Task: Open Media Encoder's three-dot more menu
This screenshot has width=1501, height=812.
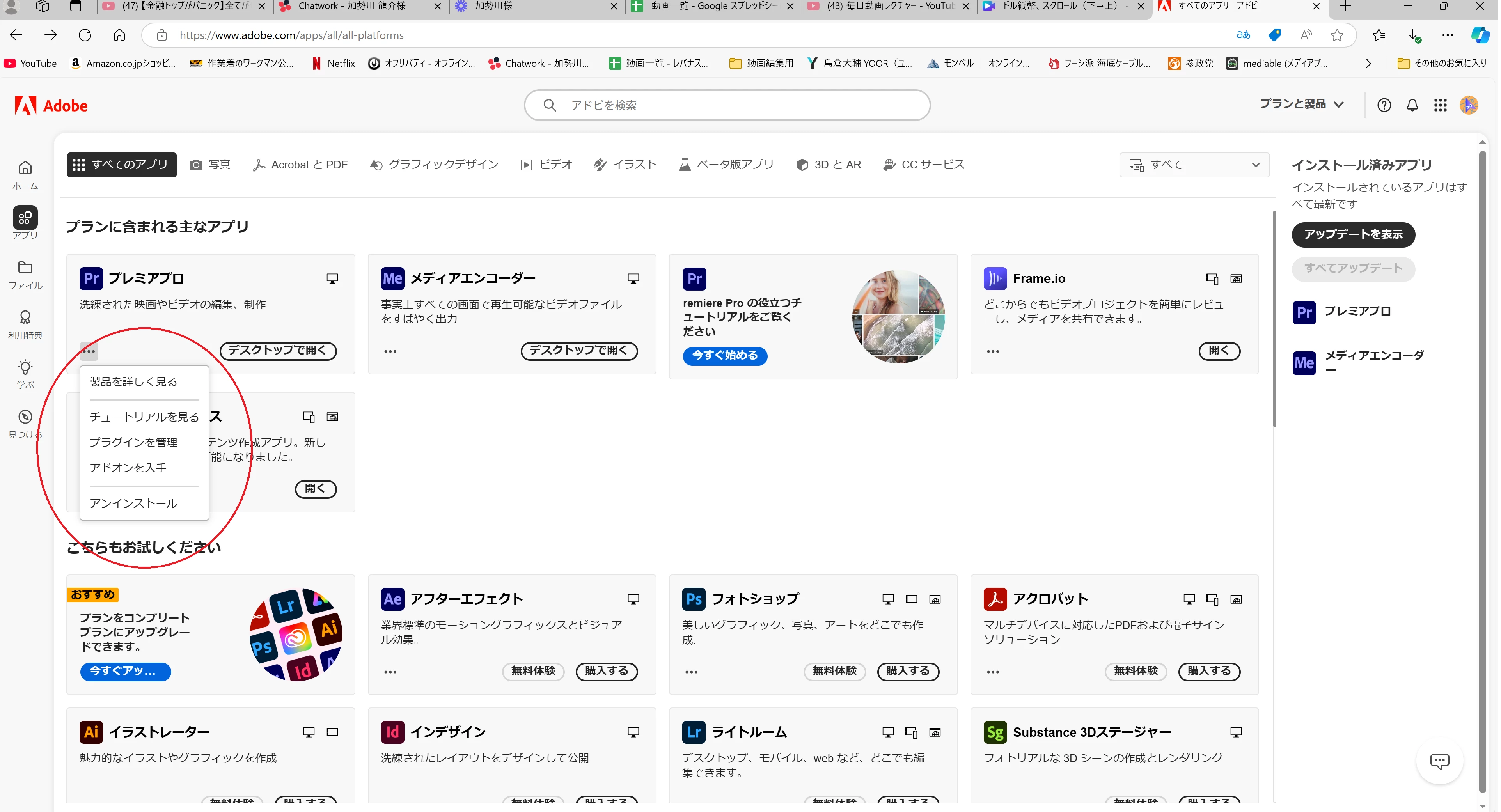Action: [390, 351]
